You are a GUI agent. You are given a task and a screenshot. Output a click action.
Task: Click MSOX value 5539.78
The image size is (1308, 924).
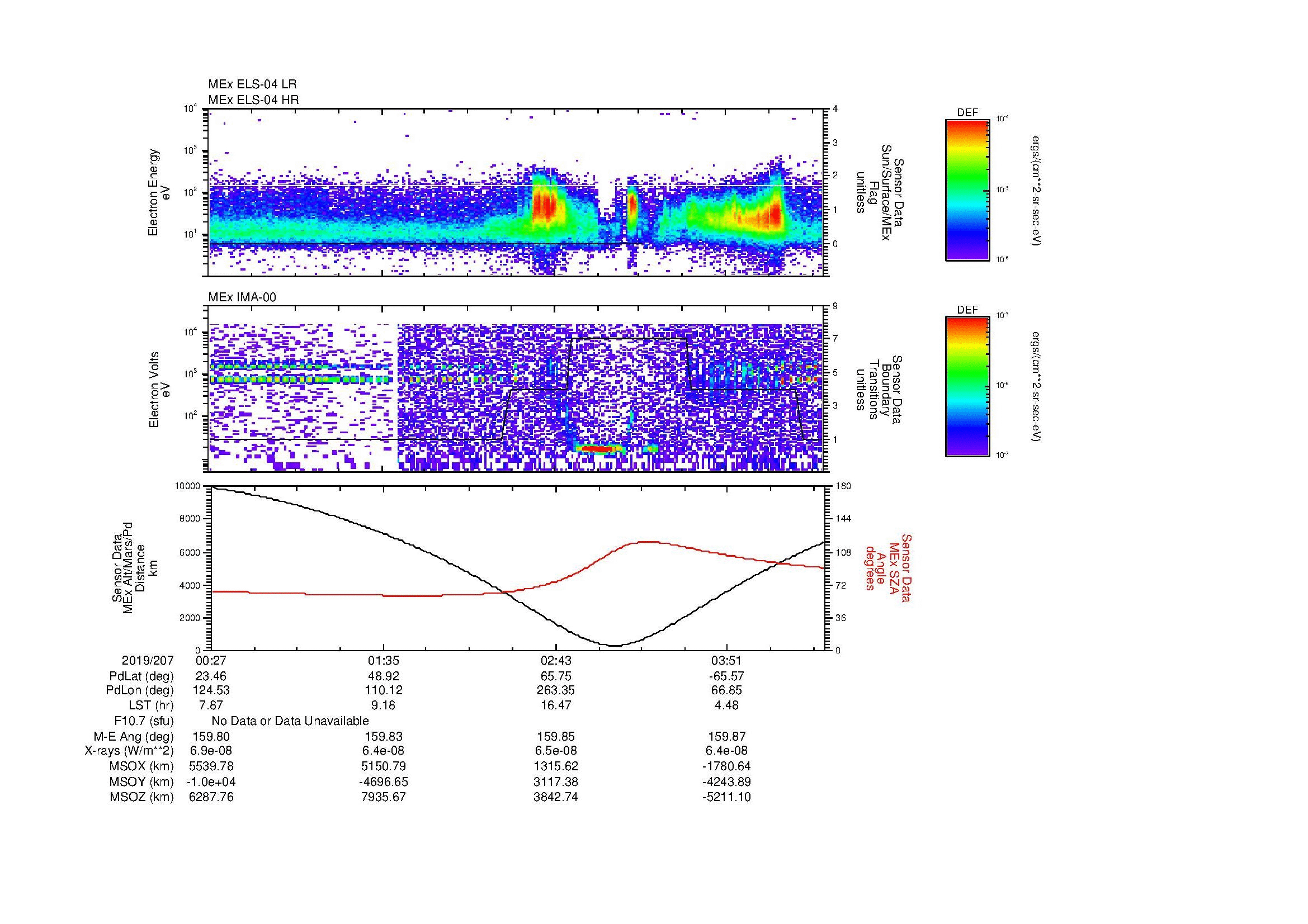(x=211, y=766)
